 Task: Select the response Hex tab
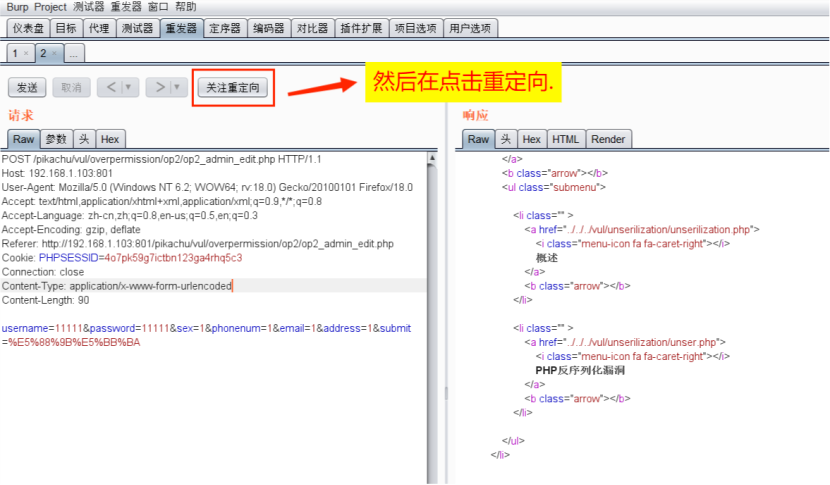click(531, 139)
